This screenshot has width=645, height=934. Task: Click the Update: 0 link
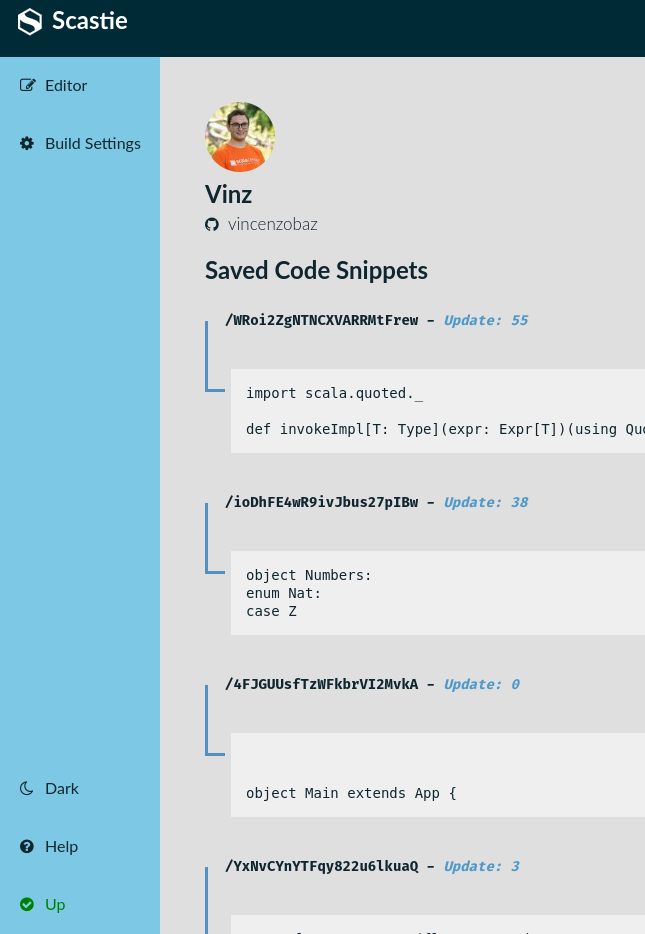[x=481, y=684]
